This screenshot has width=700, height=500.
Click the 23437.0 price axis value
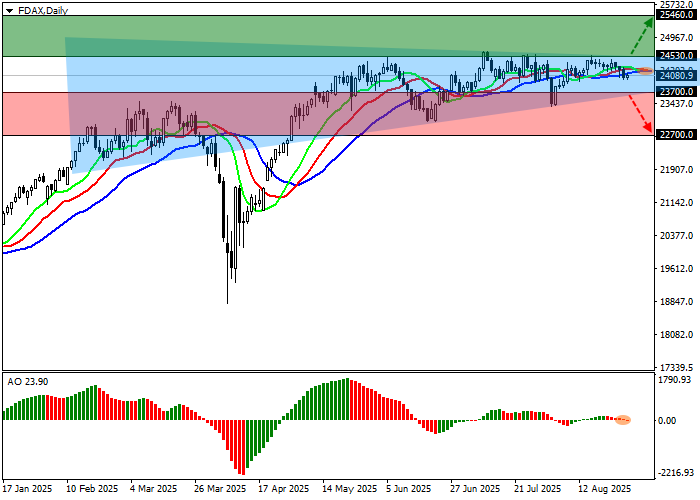click(x=676, y=103)
